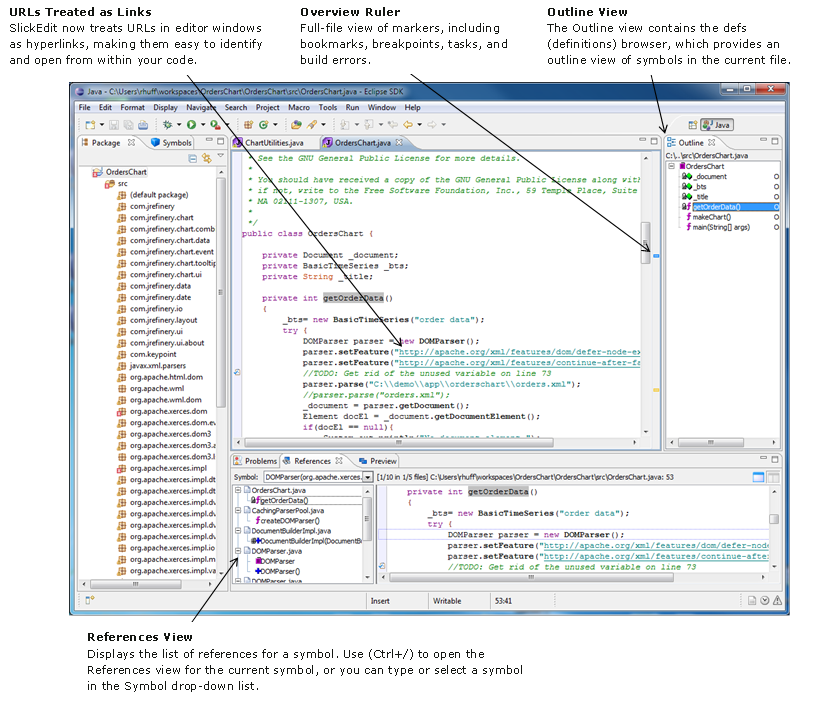Screen dimensions: 816x702
Task: Collapse the DOMParser.java node in References
Action: (238, 551)
